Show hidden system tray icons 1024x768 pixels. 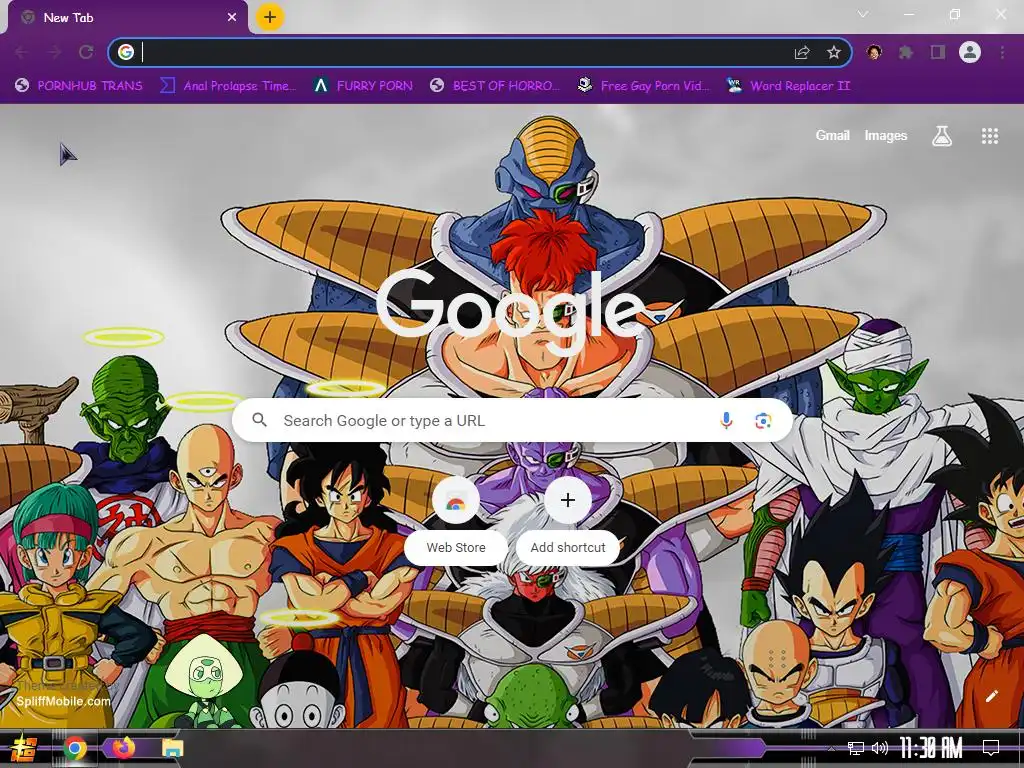pos(831,748)
